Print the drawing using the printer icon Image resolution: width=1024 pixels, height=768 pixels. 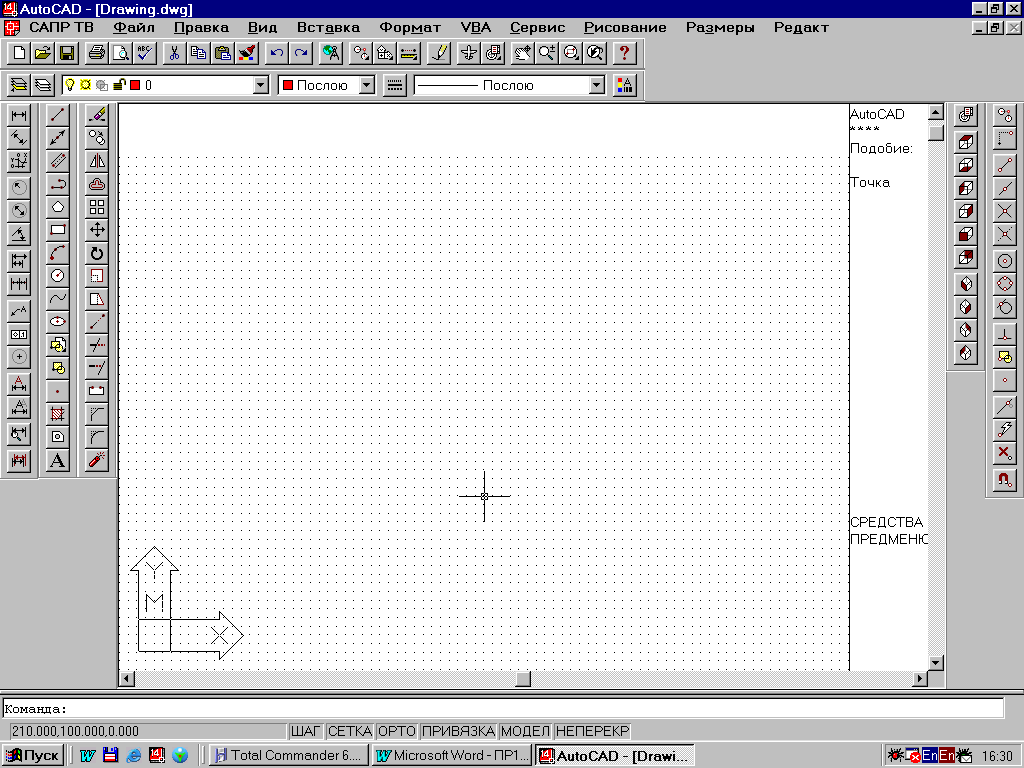pos(97,53)
